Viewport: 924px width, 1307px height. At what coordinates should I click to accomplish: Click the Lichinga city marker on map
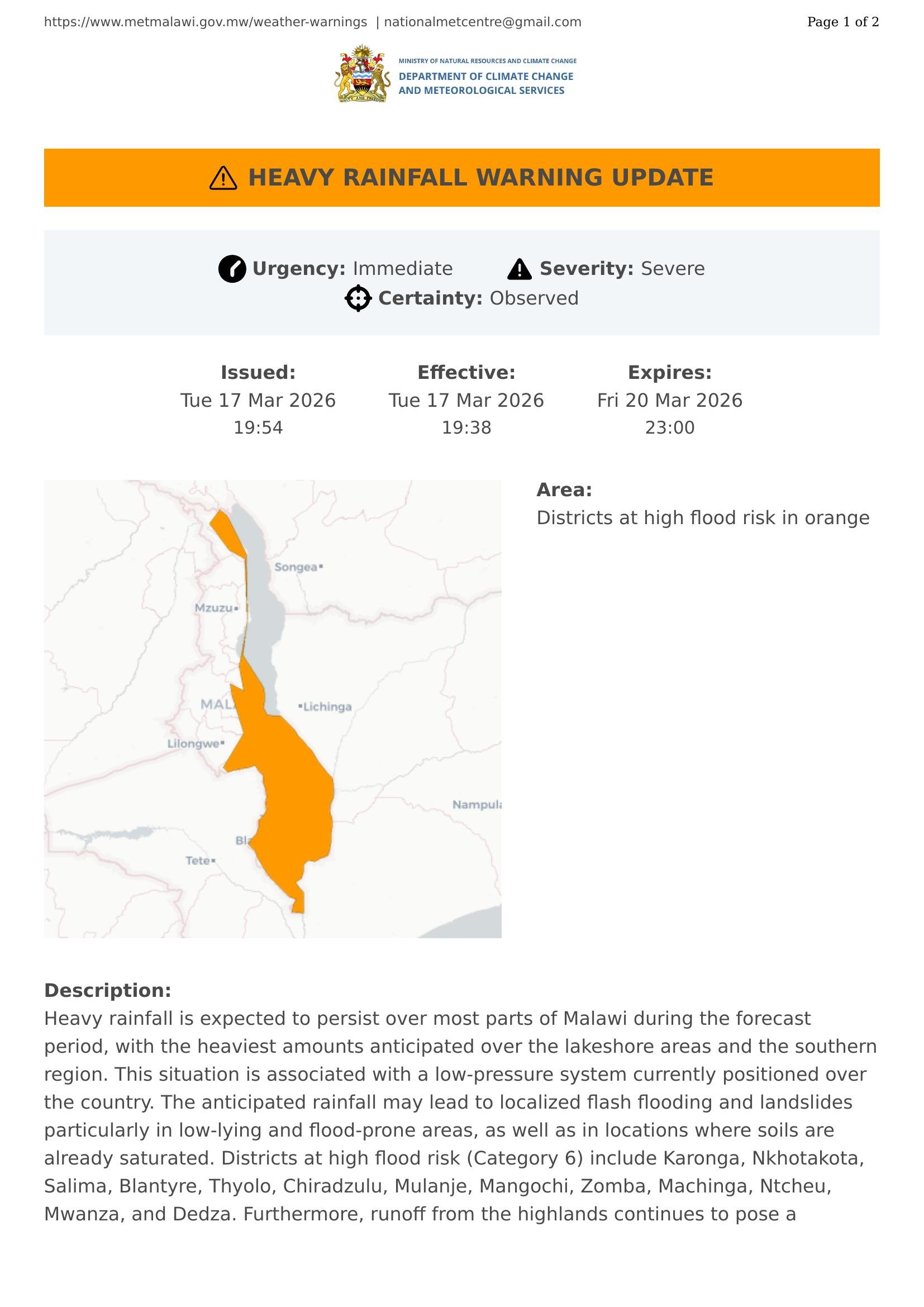[301, 706]
